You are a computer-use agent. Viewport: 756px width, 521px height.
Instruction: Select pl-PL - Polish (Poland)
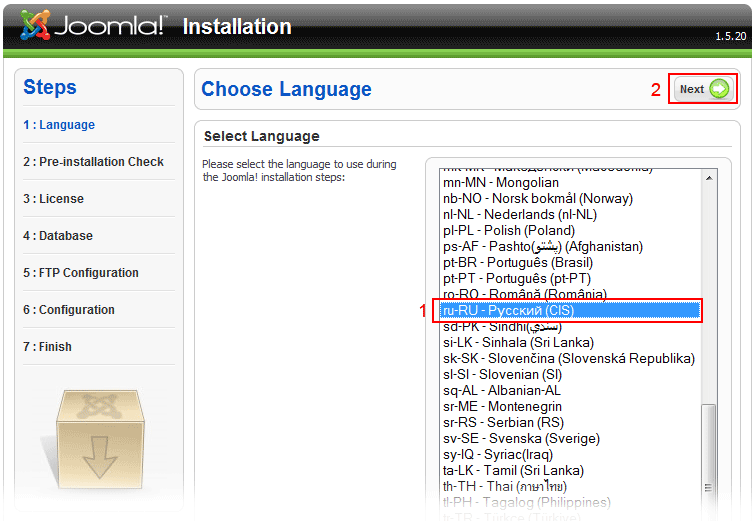pyautogui.click(x=571, y=230)
